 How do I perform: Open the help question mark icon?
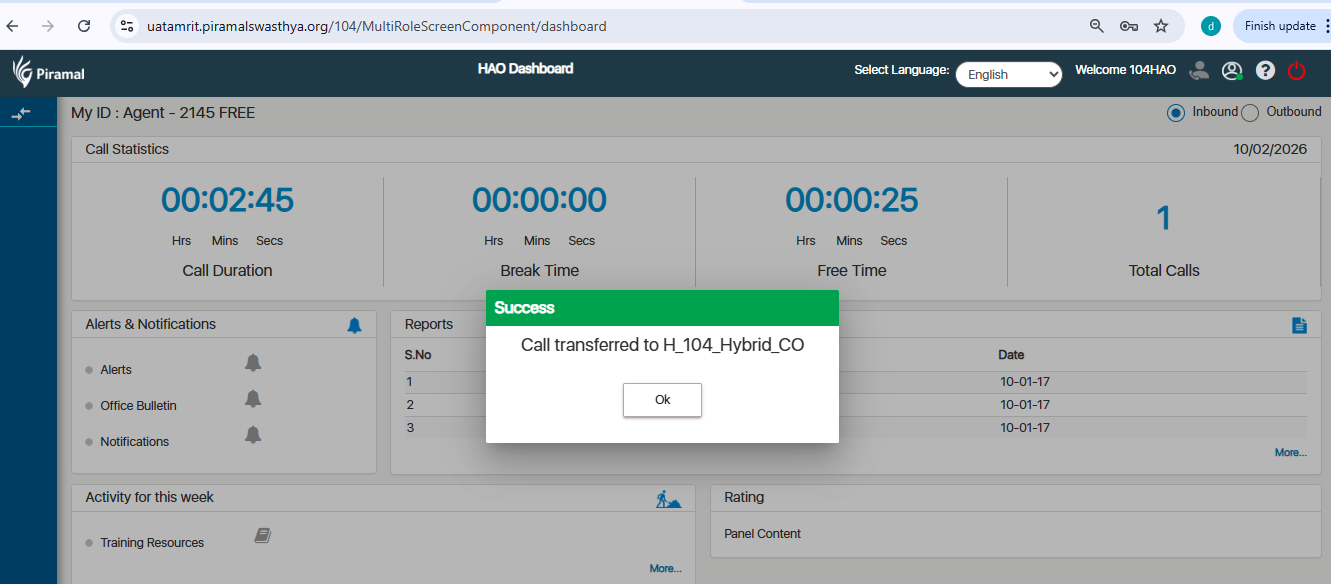tap(1265, 71)
